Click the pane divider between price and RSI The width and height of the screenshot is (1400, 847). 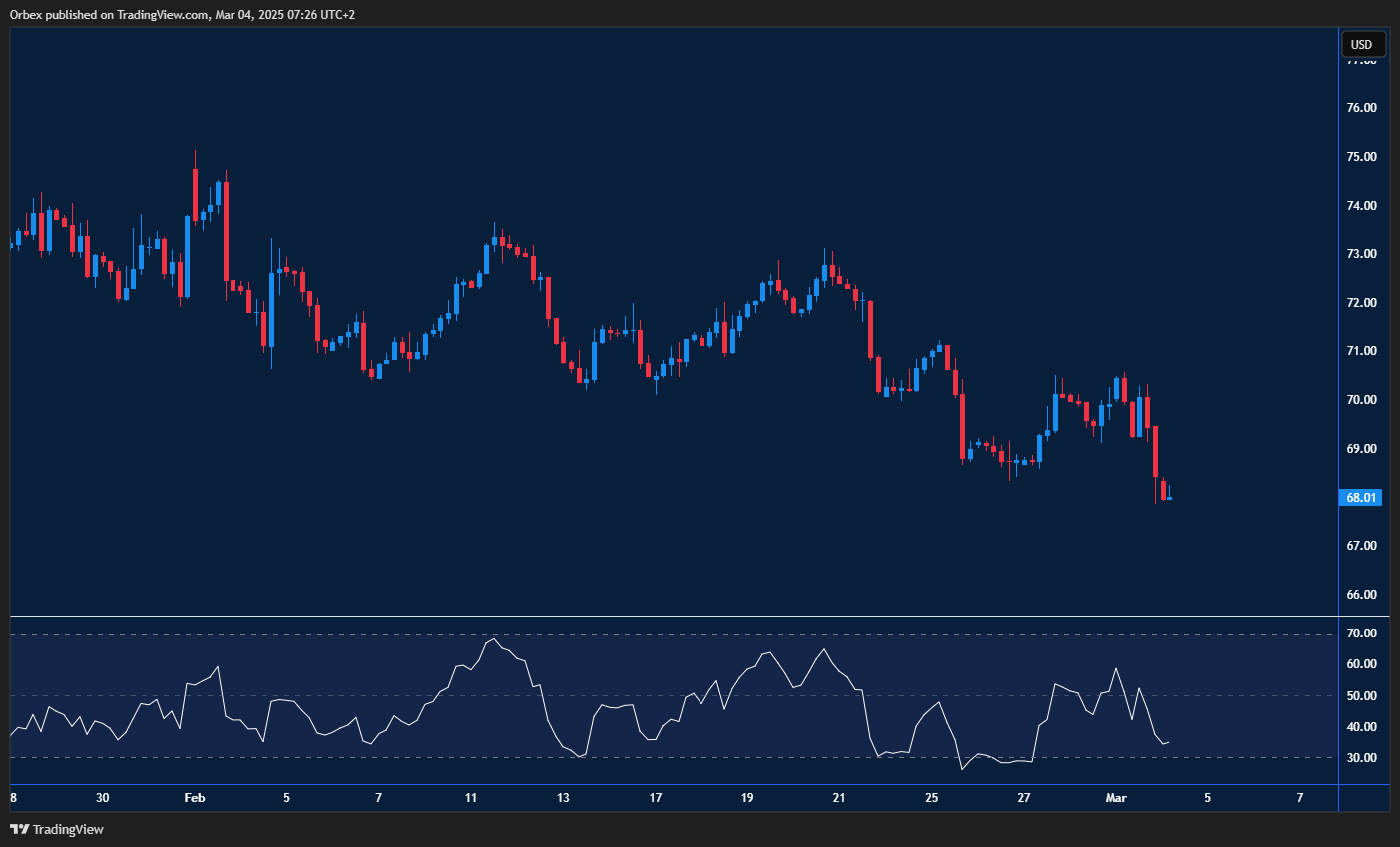coord(674,617)
